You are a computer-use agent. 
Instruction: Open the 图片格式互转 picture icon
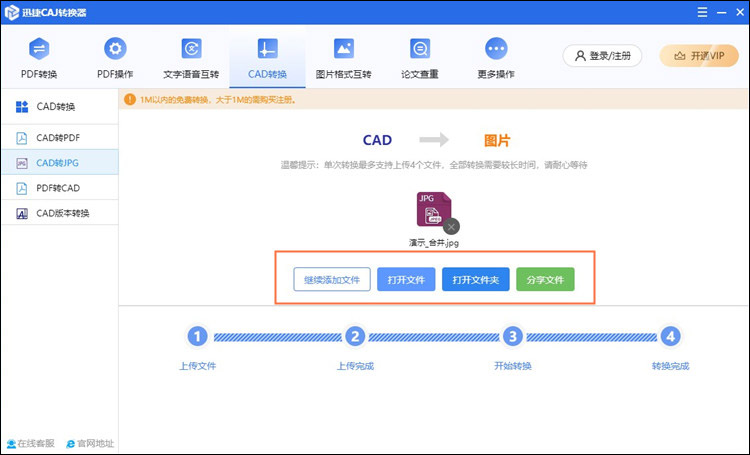click(343, 48)
